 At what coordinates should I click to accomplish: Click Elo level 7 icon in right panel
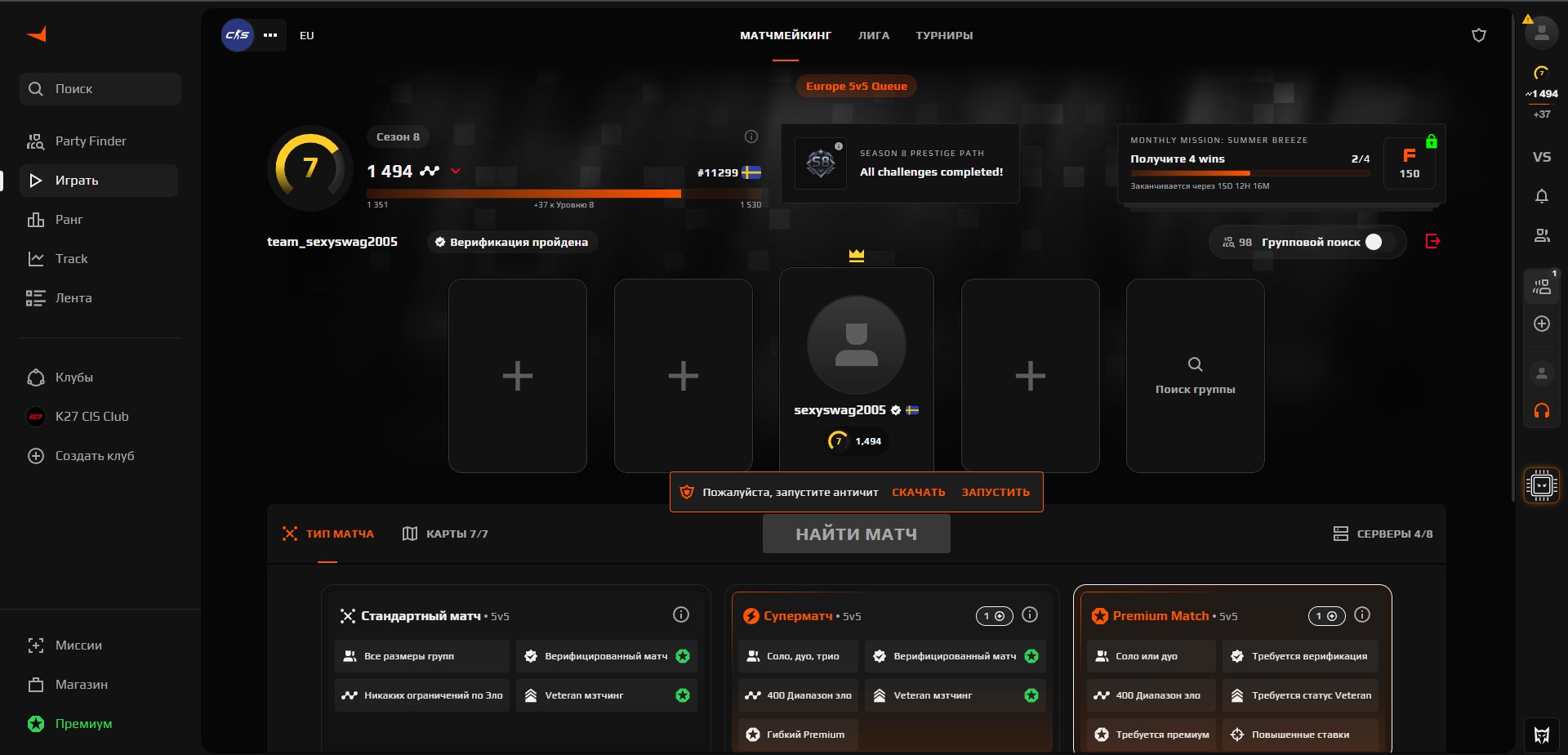(x=1542, y=73)
